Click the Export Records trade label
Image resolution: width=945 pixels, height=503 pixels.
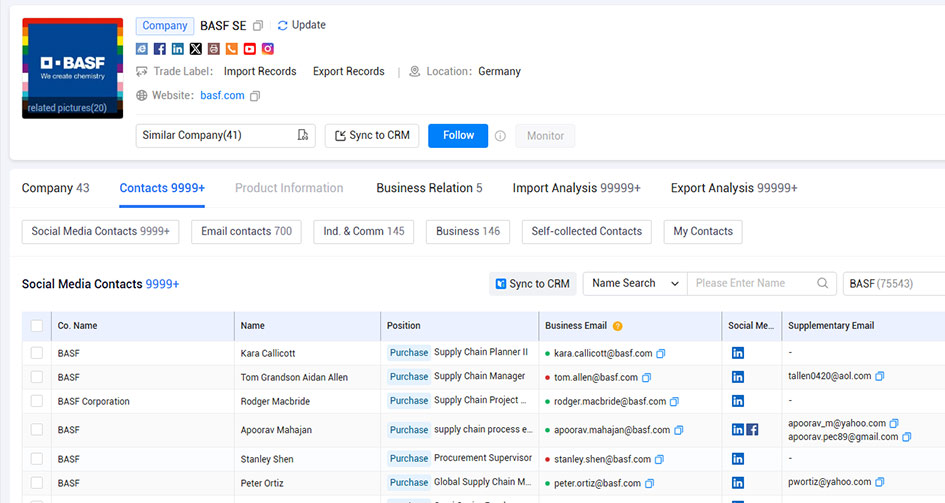pos(348,72)
